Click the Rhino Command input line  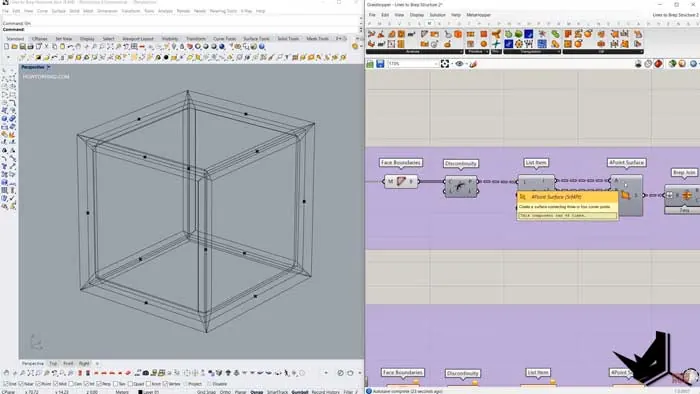click(181, 29)
